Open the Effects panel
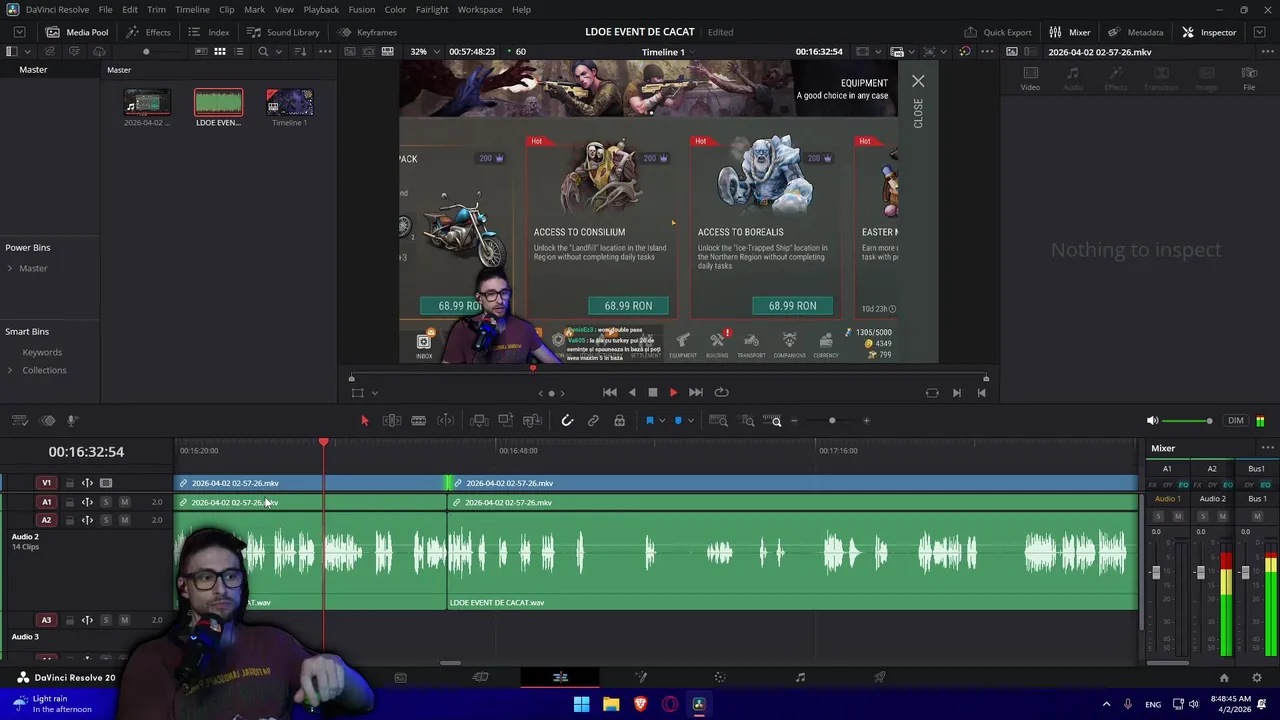 148,32
